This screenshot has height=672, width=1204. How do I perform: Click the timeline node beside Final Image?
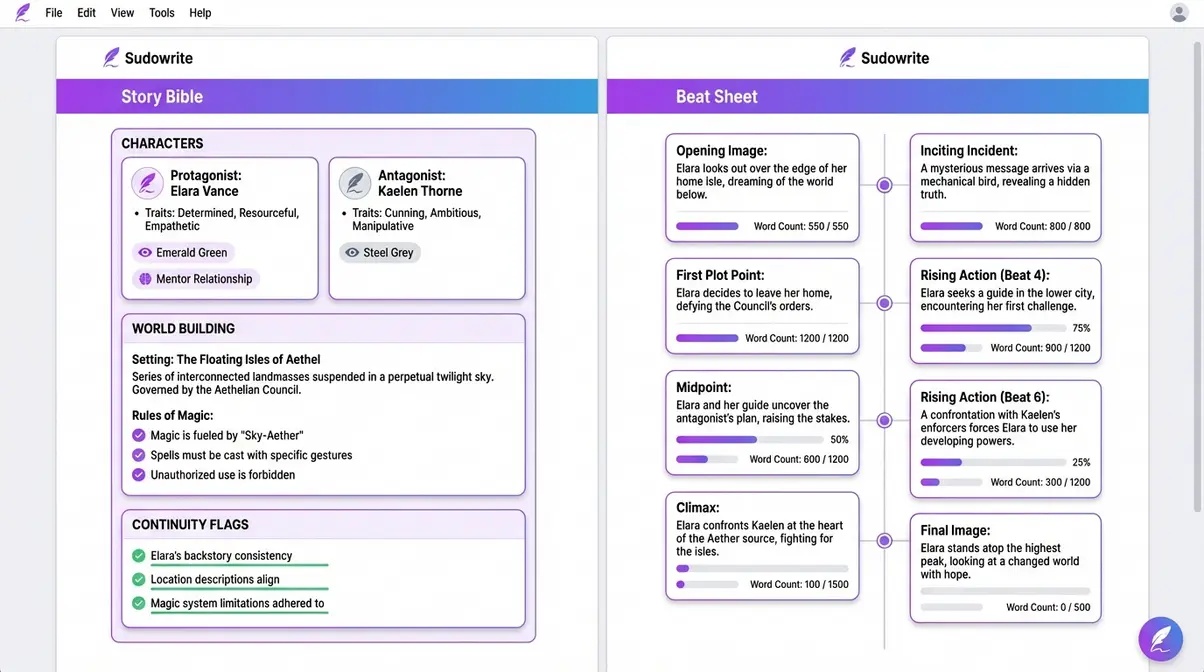[x=884, y=540]
